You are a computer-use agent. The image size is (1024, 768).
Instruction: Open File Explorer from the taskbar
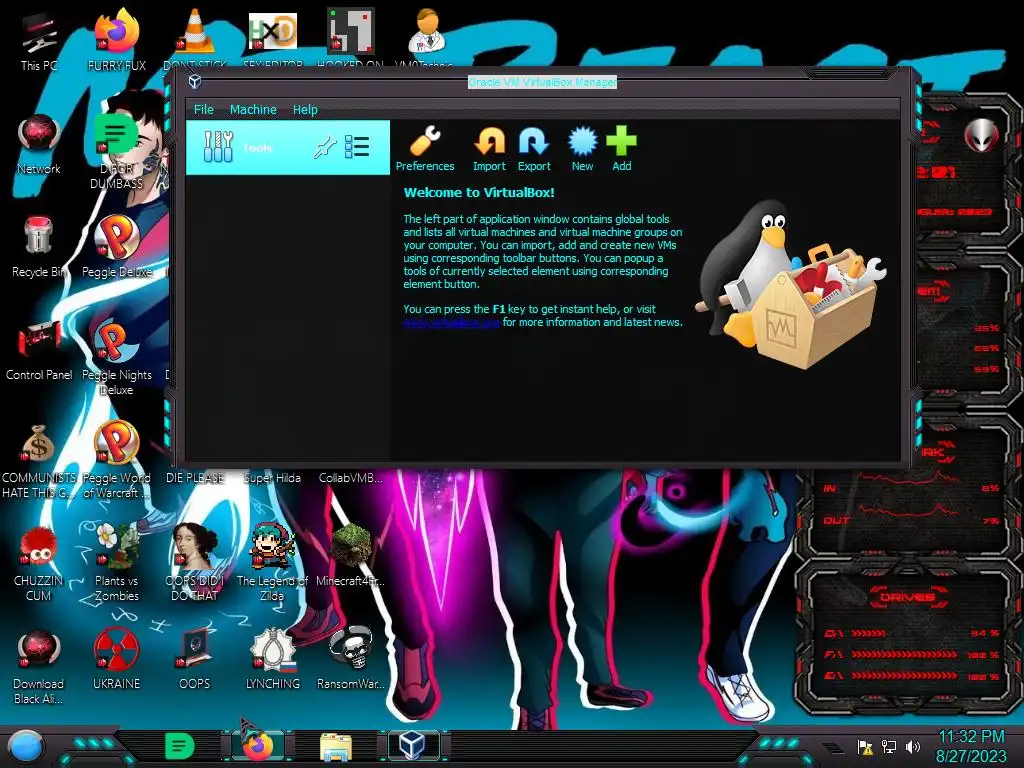click(336, 746)
